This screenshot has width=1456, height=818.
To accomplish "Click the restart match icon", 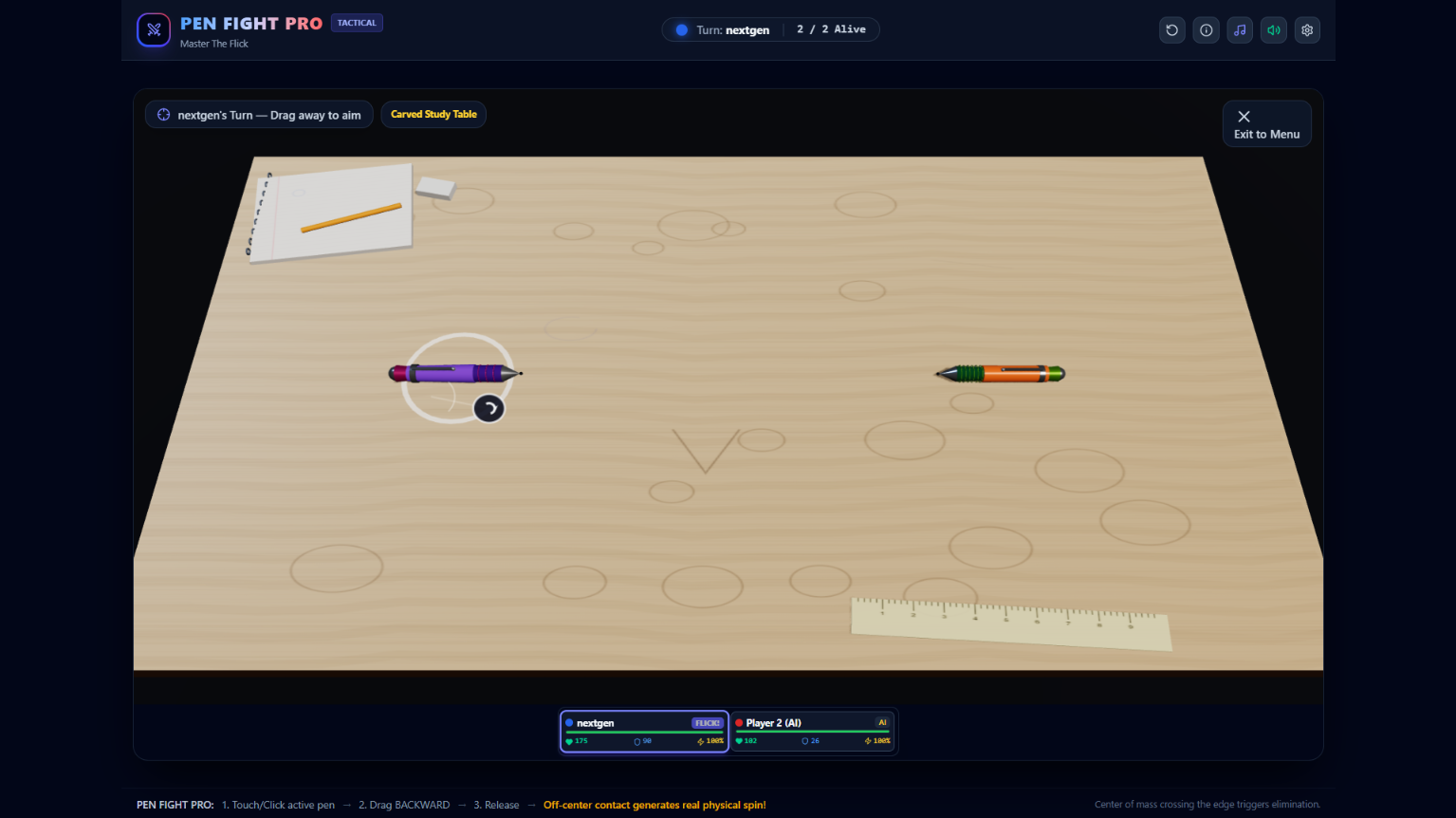I will [x=1172, y=30].
